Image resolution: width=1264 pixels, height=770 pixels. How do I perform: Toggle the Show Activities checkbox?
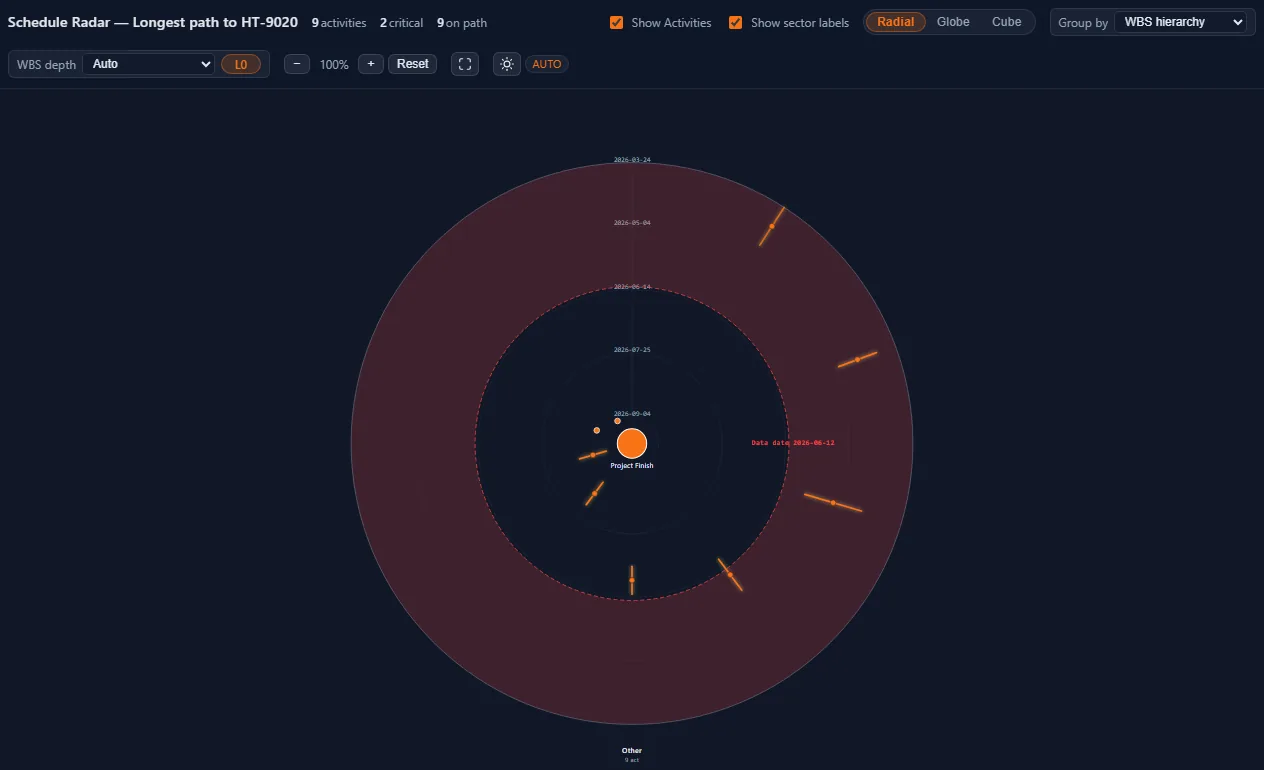tap(617, 22)
